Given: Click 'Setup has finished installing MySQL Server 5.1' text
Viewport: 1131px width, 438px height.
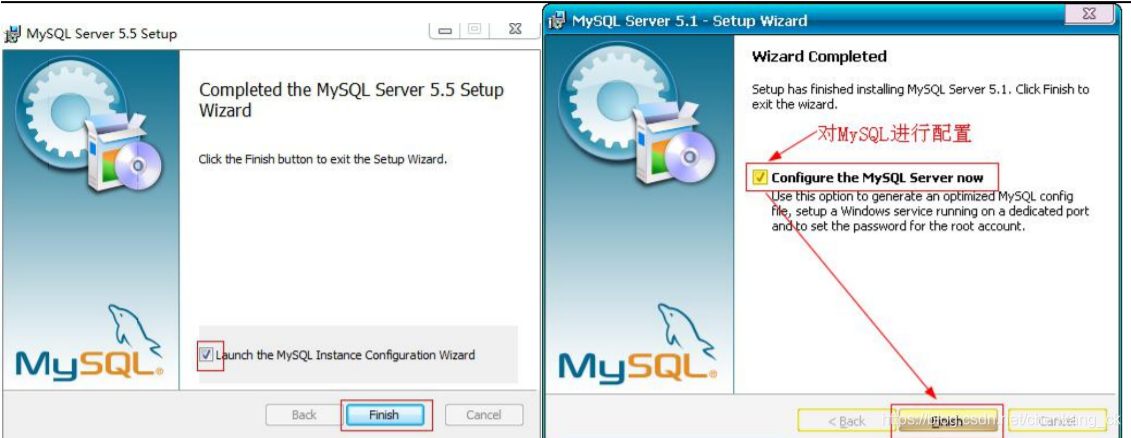Looking at the screenshot, I should coord(920,97).
